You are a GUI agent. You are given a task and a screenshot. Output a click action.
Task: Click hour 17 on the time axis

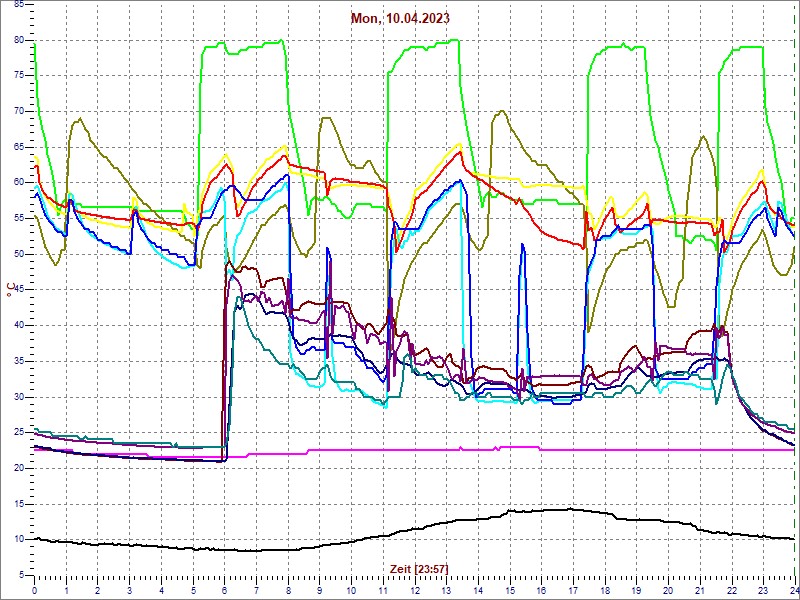[x=573, y=590]
